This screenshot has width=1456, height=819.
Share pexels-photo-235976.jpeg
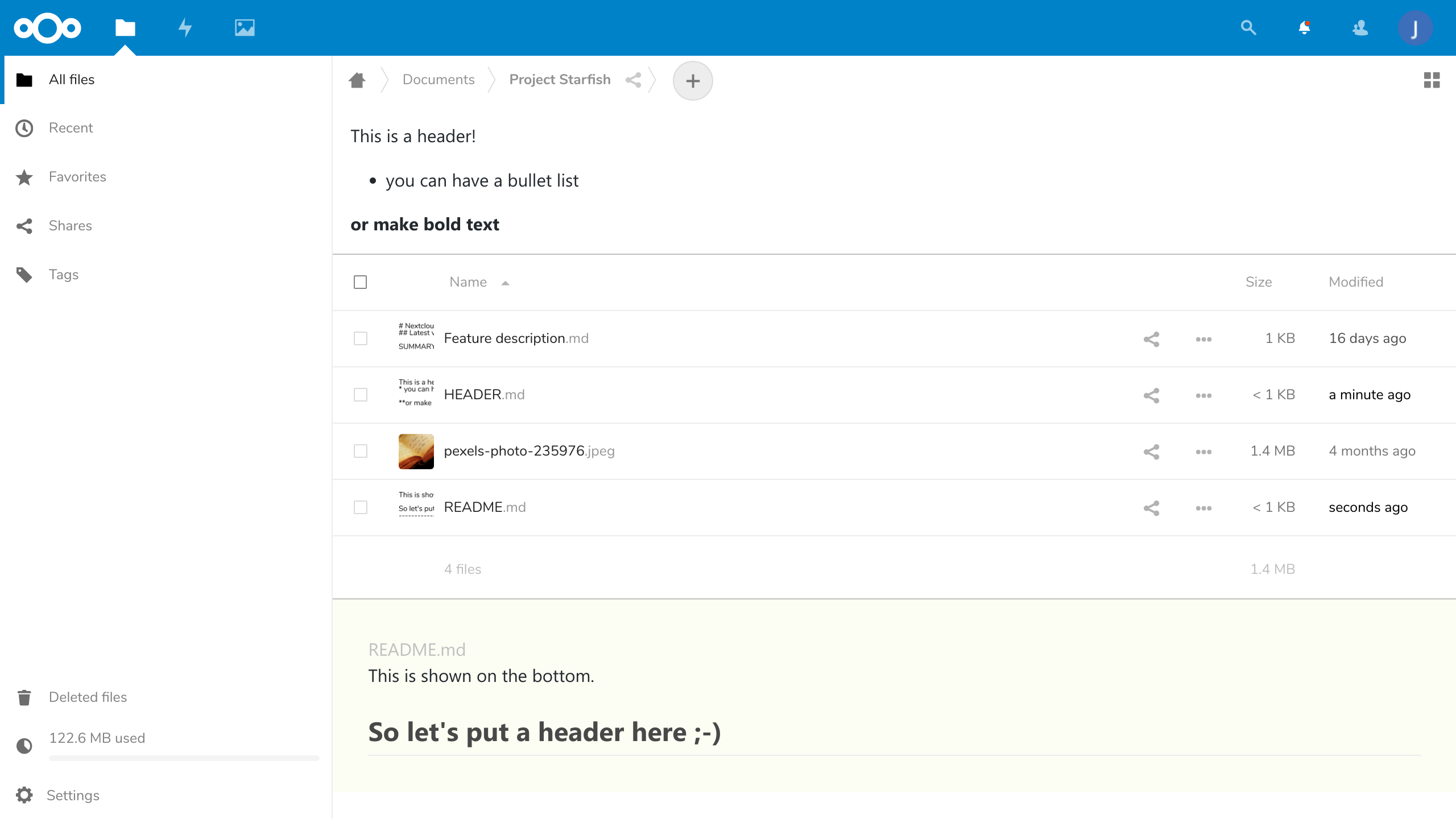pos(1151,452)
